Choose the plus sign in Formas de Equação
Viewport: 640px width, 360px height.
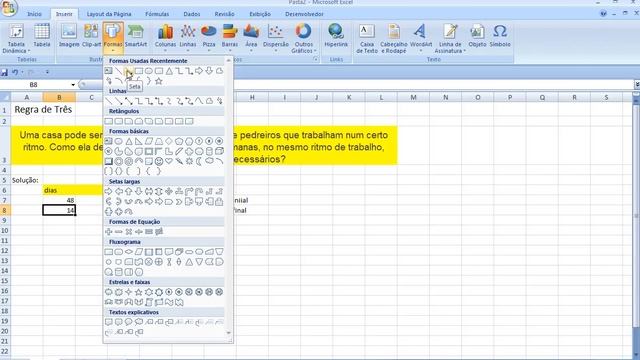click(109, 231)
